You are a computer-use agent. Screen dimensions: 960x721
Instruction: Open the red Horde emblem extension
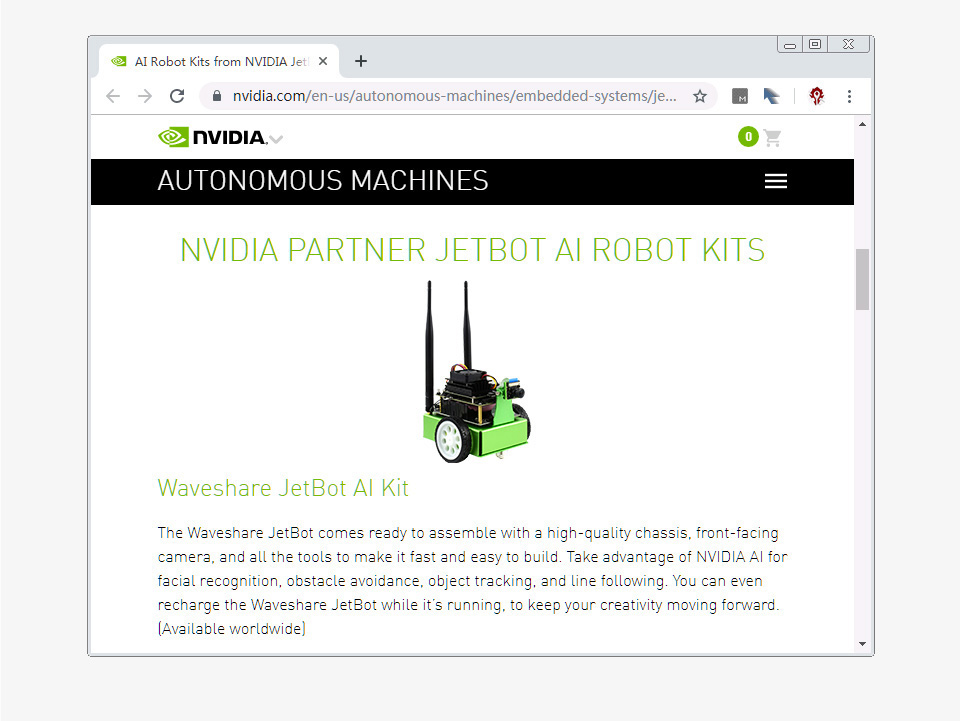tap(817, 96)
